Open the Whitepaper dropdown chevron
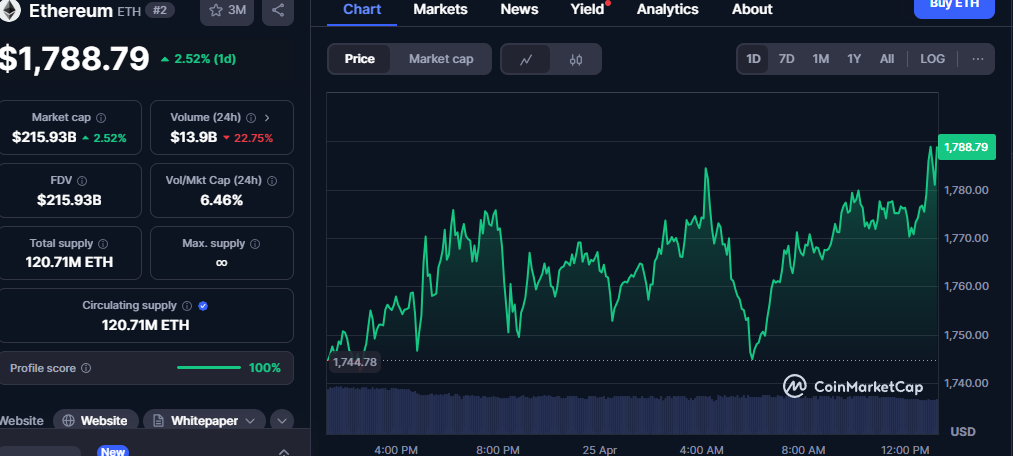 [251, 421]
